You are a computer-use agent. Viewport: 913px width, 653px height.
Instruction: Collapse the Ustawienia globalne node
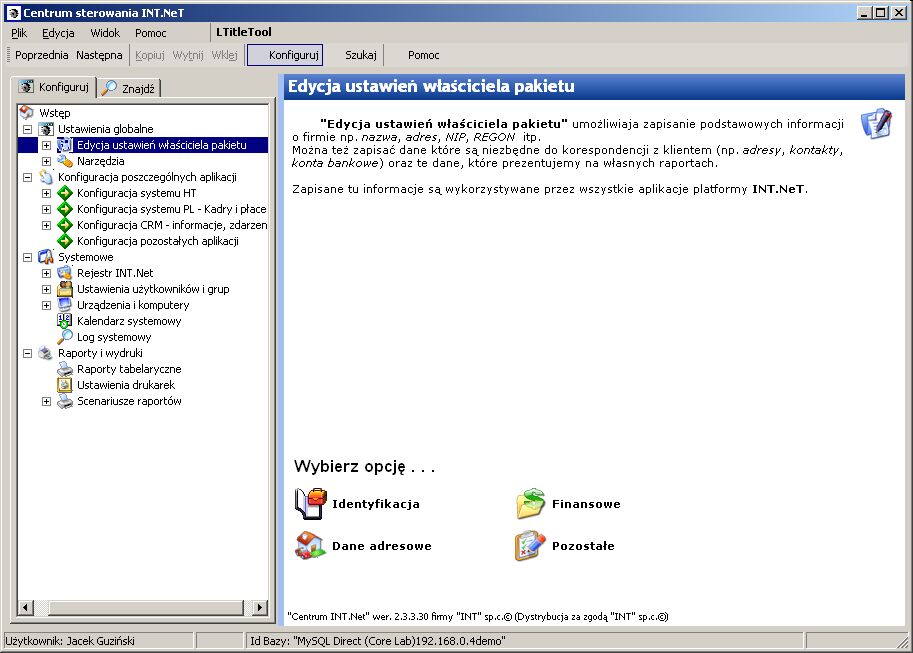pos(27,129)
